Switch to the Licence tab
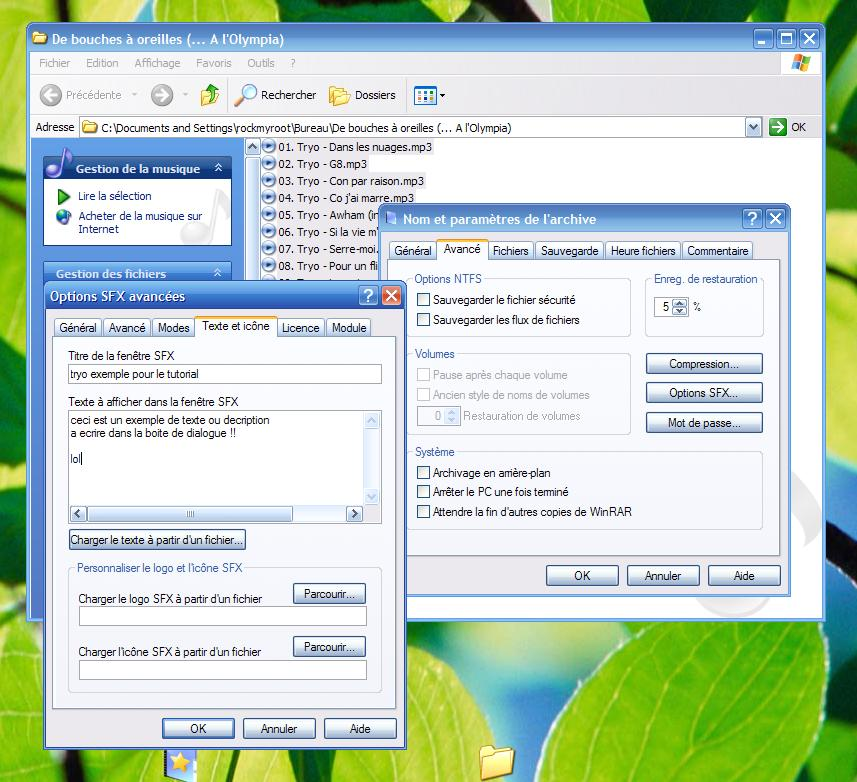Screen dimensions: 857x782 pos(300,327)
